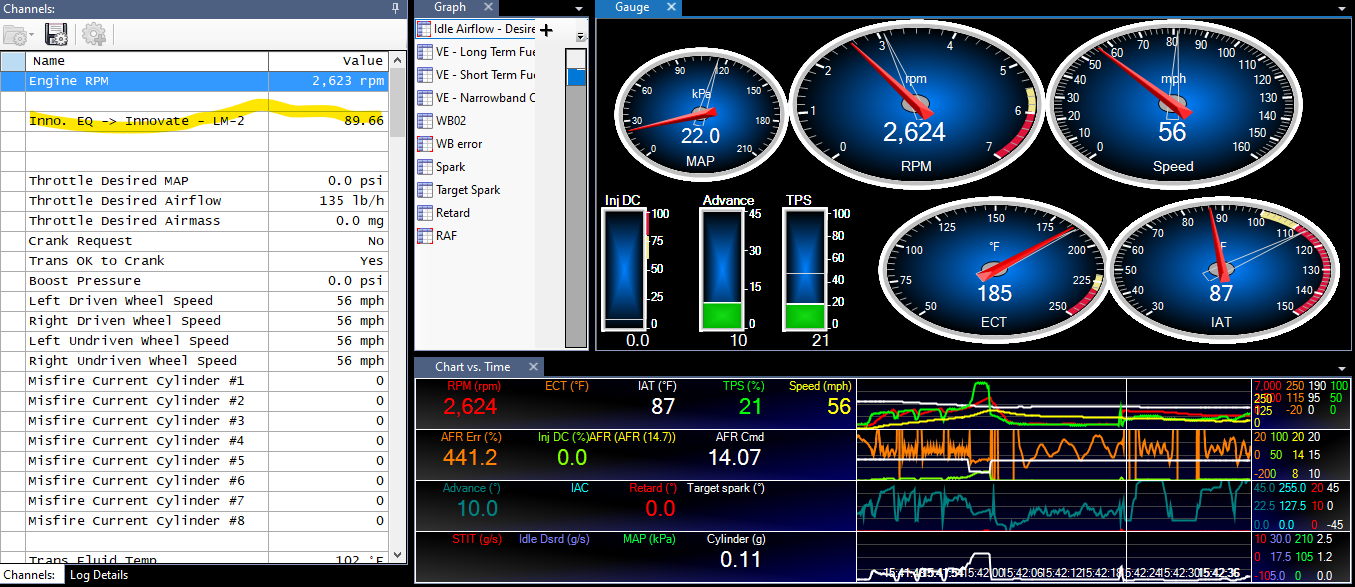Switch to the Graph tab
The height and width of the screenshot is (587, 1355).
(x=449, y=7)
